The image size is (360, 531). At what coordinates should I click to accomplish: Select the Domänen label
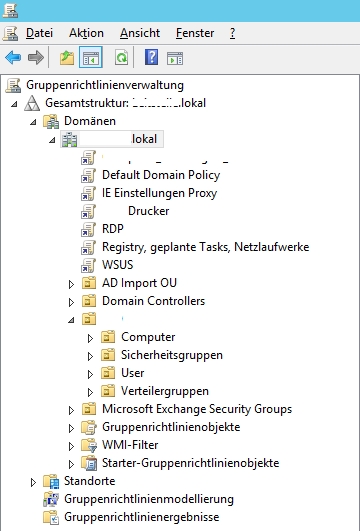[x=90, y=121]
